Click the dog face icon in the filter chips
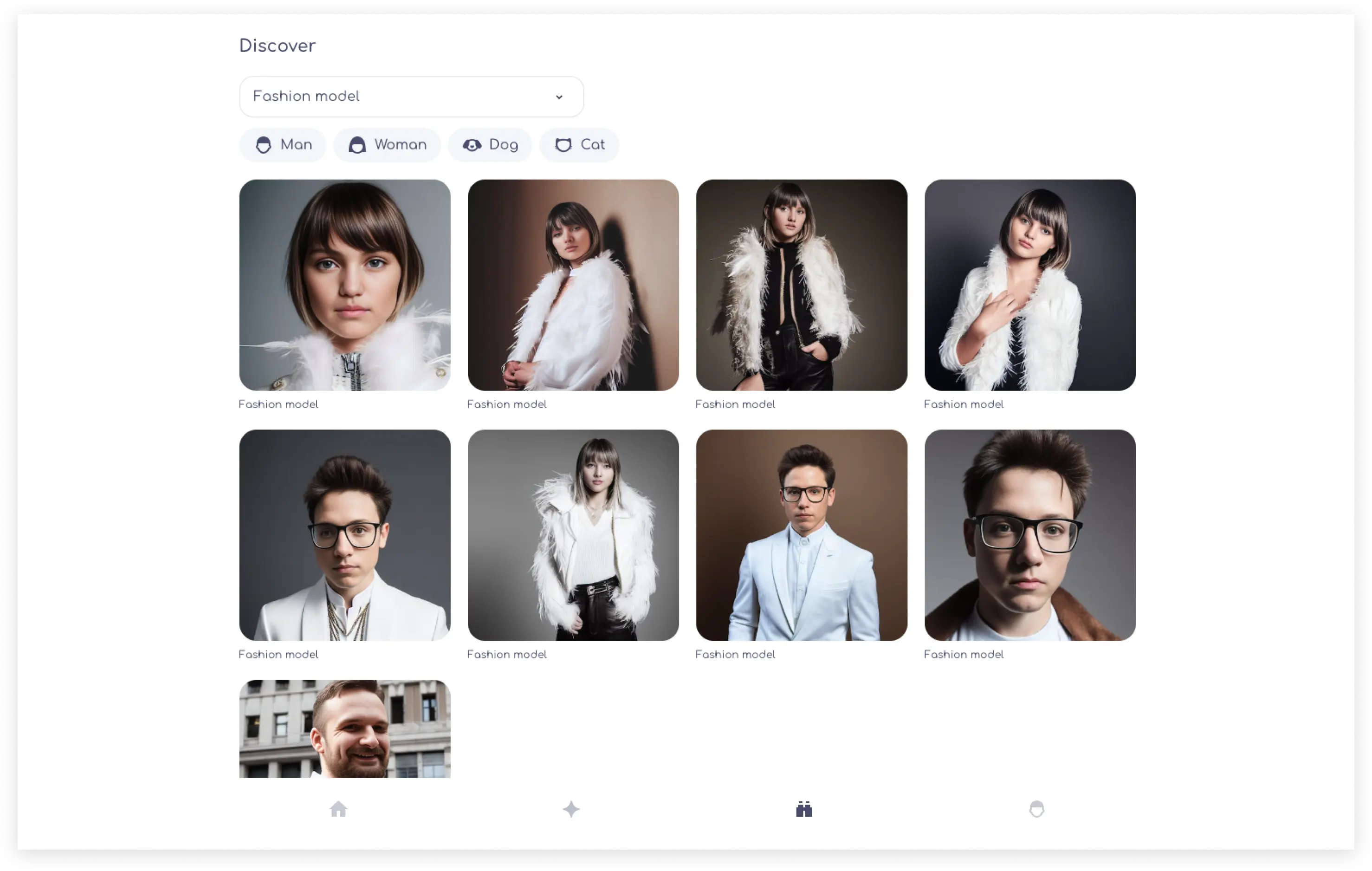This screenshot has height=871, width=1372. [472, 145]
